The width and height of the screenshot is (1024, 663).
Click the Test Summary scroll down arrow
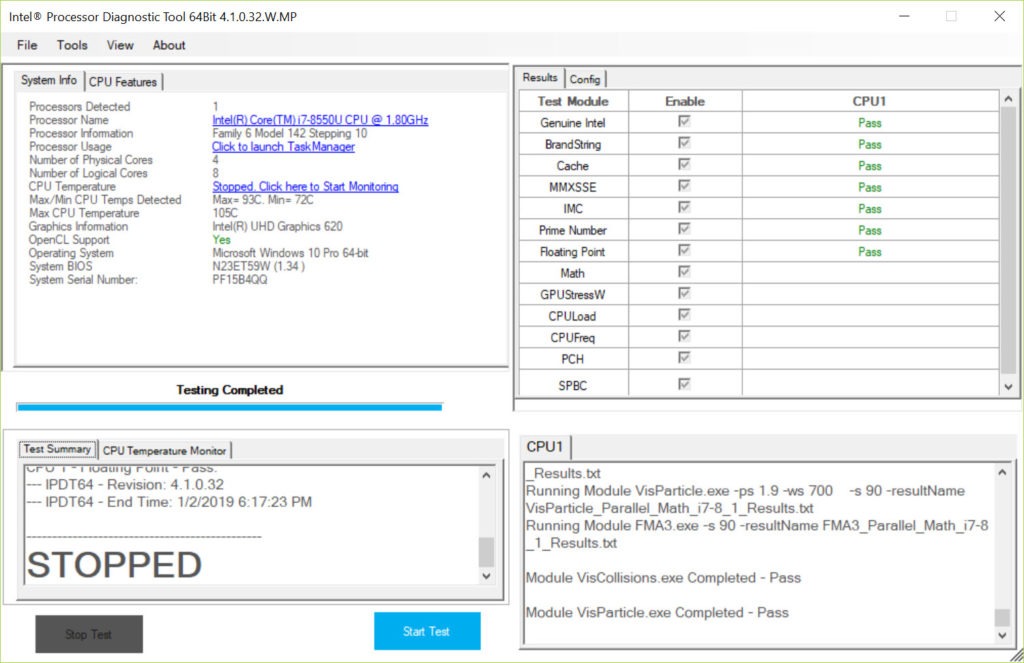[486, 576]
